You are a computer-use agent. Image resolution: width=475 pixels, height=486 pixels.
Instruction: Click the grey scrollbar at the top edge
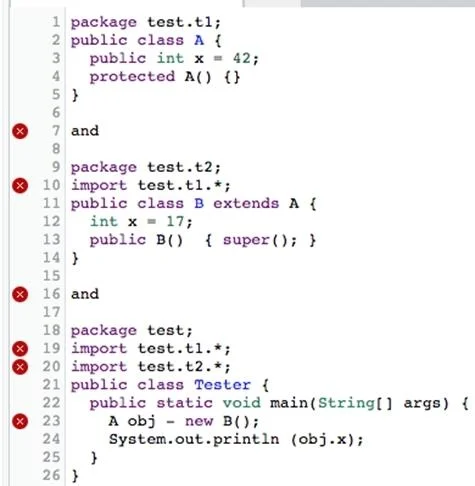click(388, 3)
